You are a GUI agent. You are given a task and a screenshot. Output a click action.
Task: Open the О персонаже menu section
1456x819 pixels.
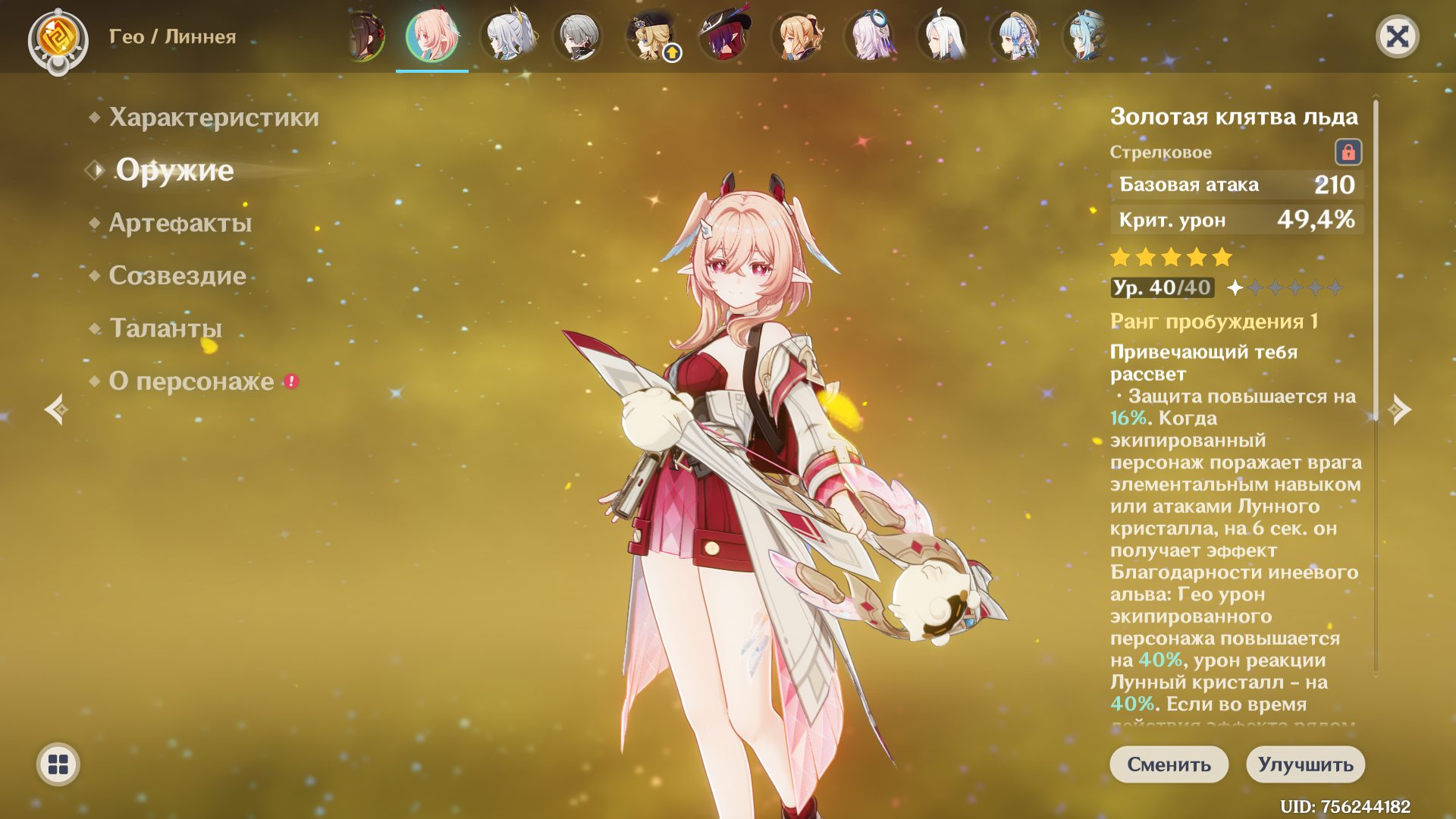click(x=192, y=381)
